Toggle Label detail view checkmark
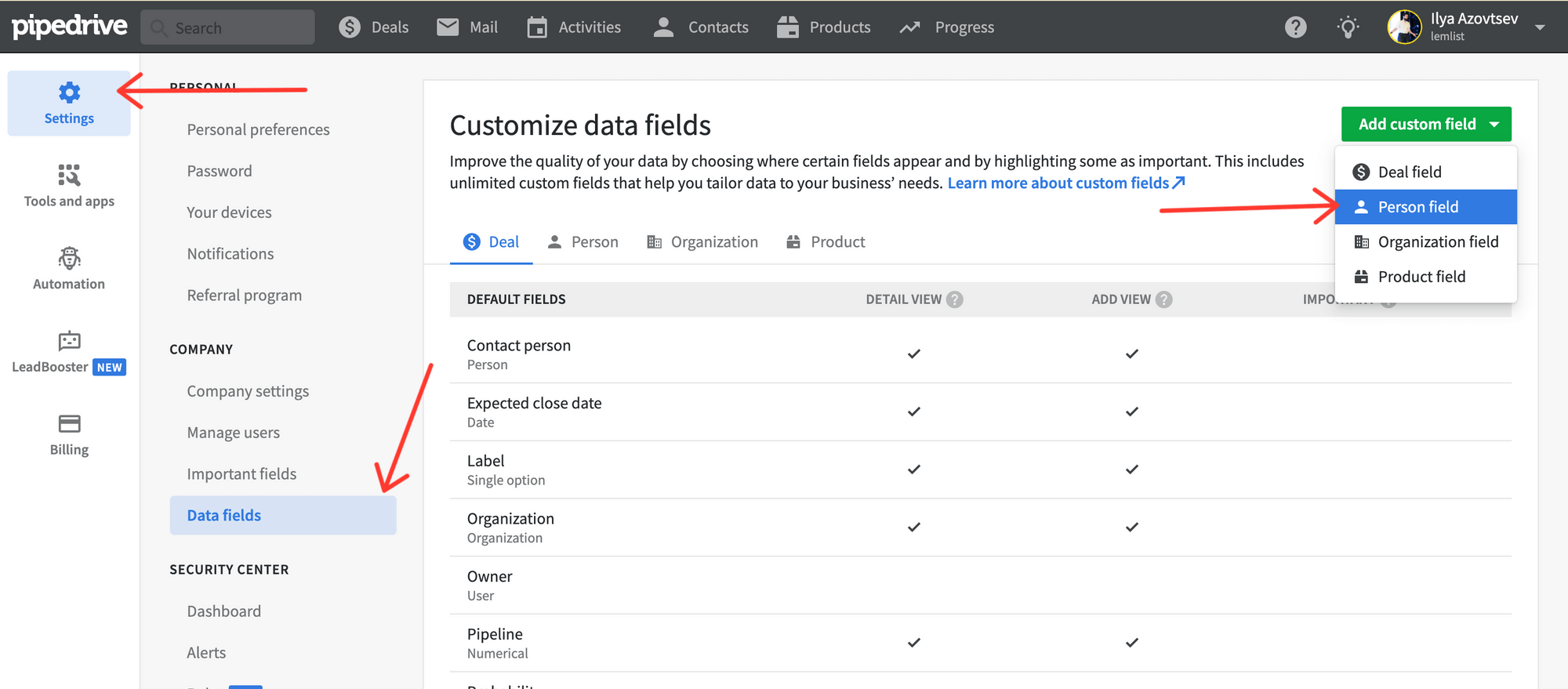The width and height of the screenshot is (1568, 689). pos(913,470)
